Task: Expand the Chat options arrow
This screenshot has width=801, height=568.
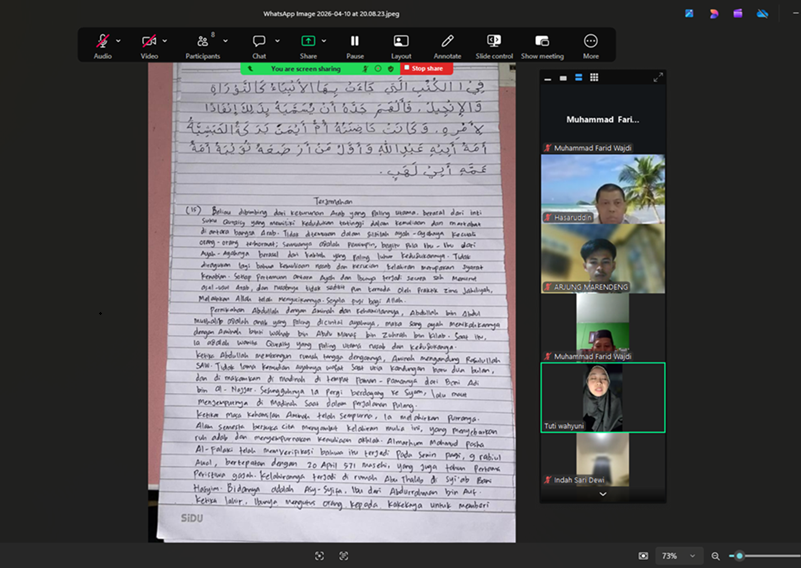Action: [x=277, y=41]
